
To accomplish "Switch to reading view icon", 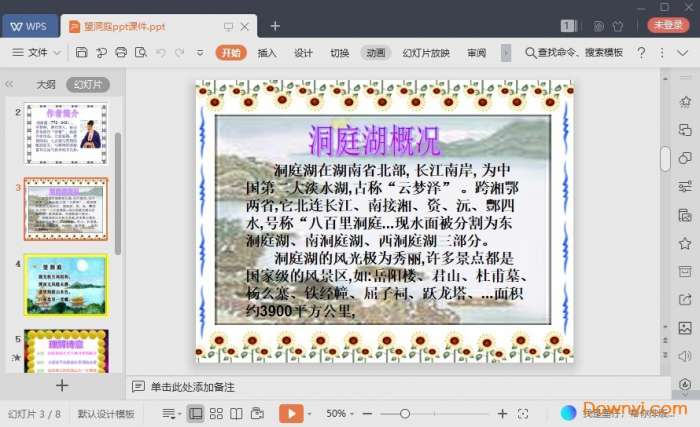I will pos(236,414).
